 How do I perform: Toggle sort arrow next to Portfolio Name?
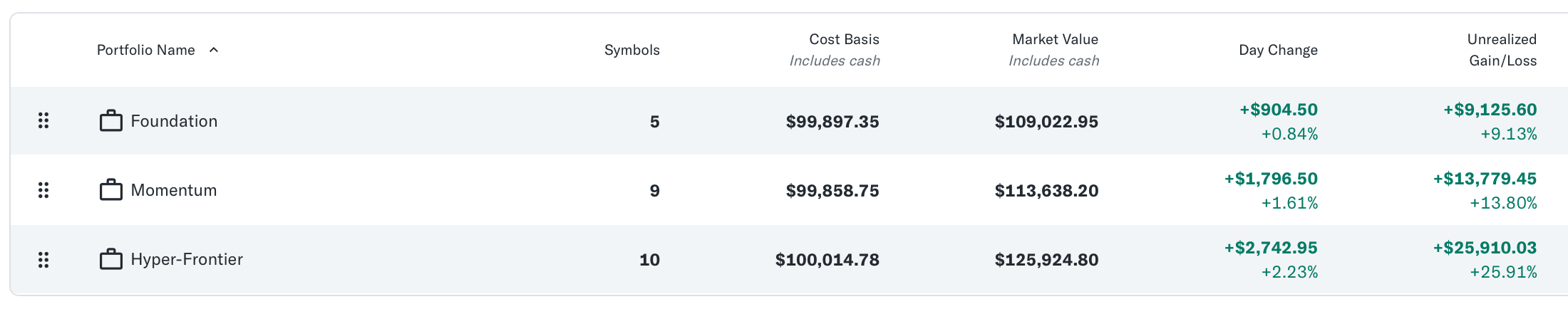point(213,50)
